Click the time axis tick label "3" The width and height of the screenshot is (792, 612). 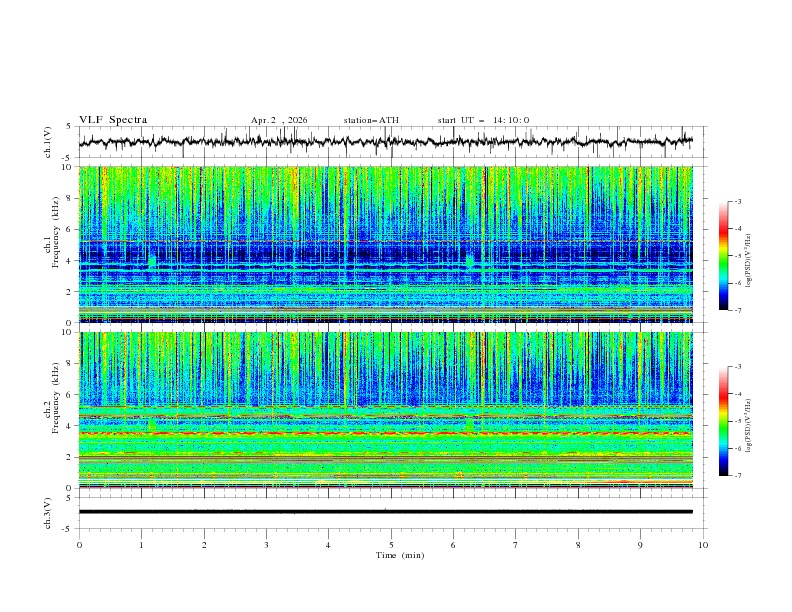266,545
